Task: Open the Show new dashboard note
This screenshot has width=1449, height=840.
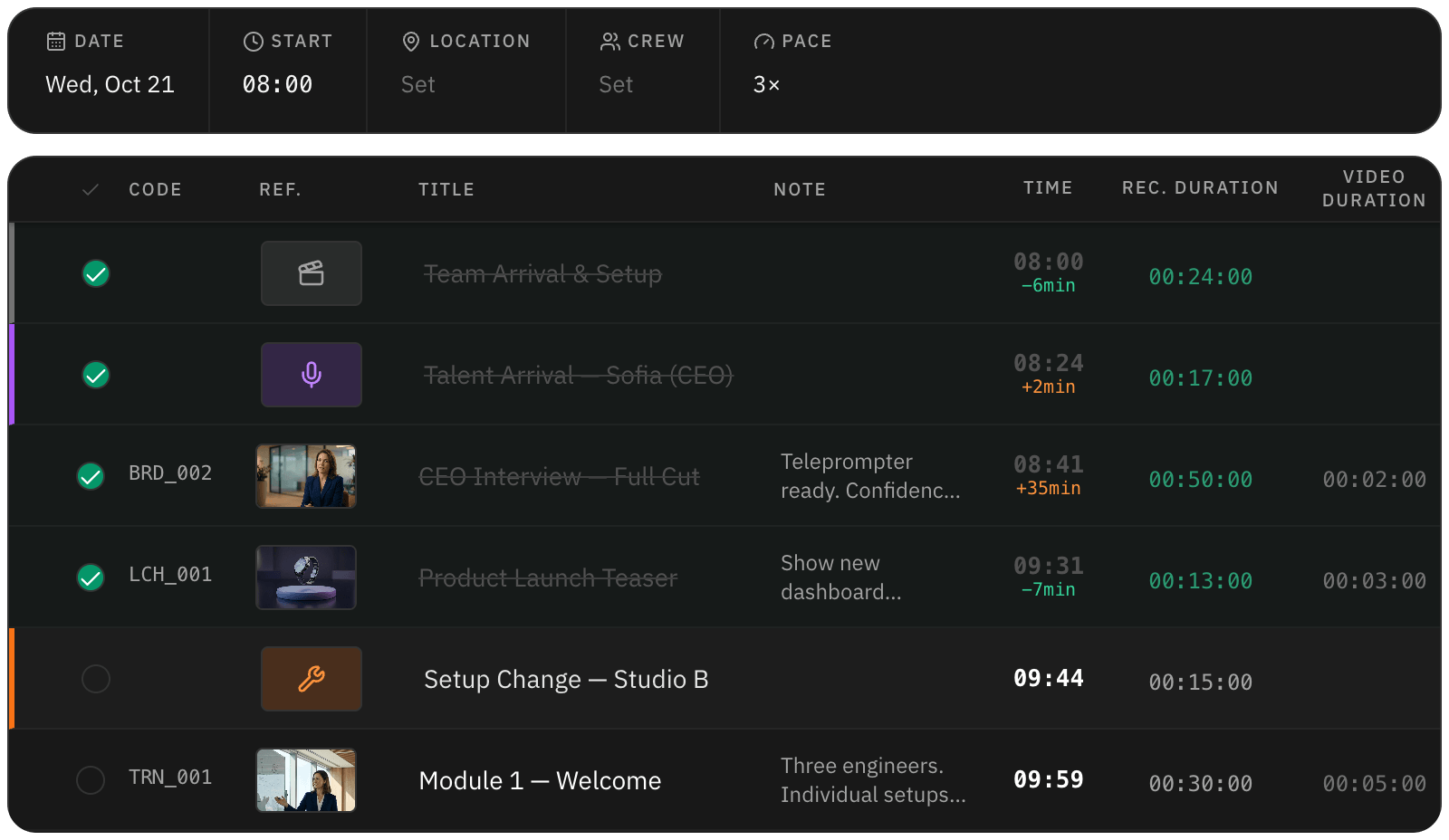Action: pos(841,577)
